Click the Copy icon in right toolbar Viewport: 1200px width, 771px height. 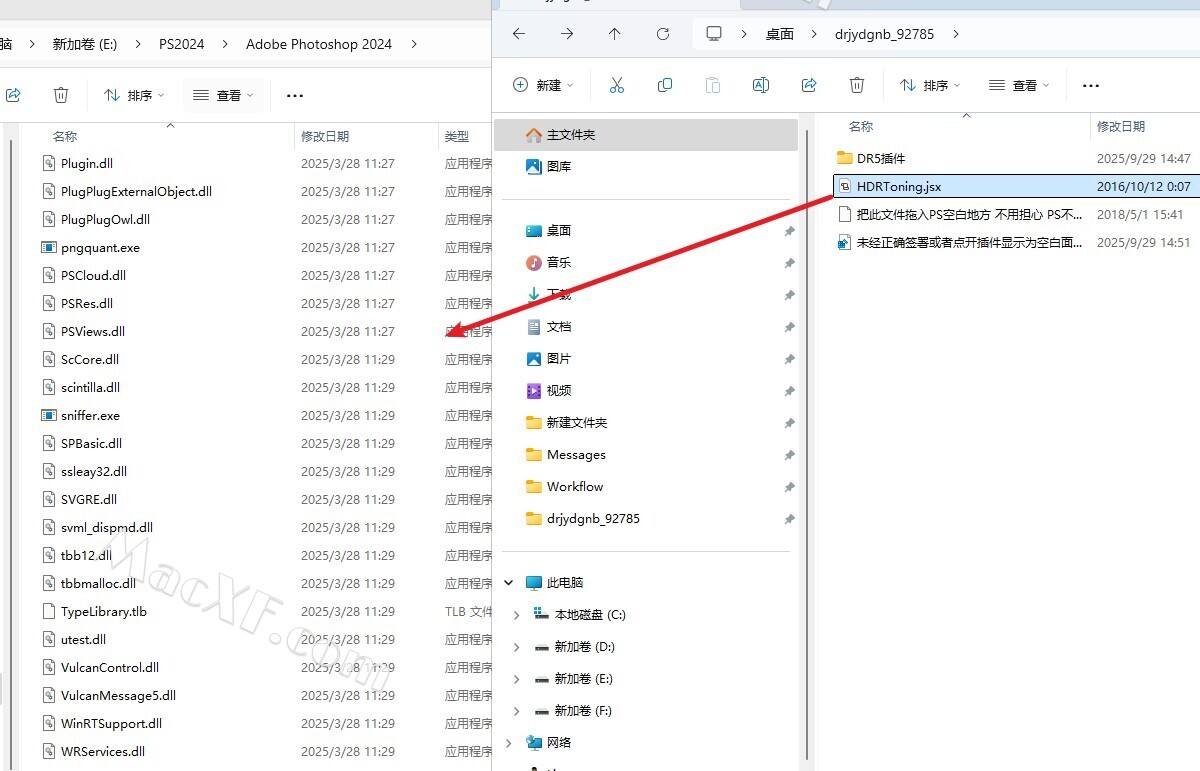[x=665, y=85]
